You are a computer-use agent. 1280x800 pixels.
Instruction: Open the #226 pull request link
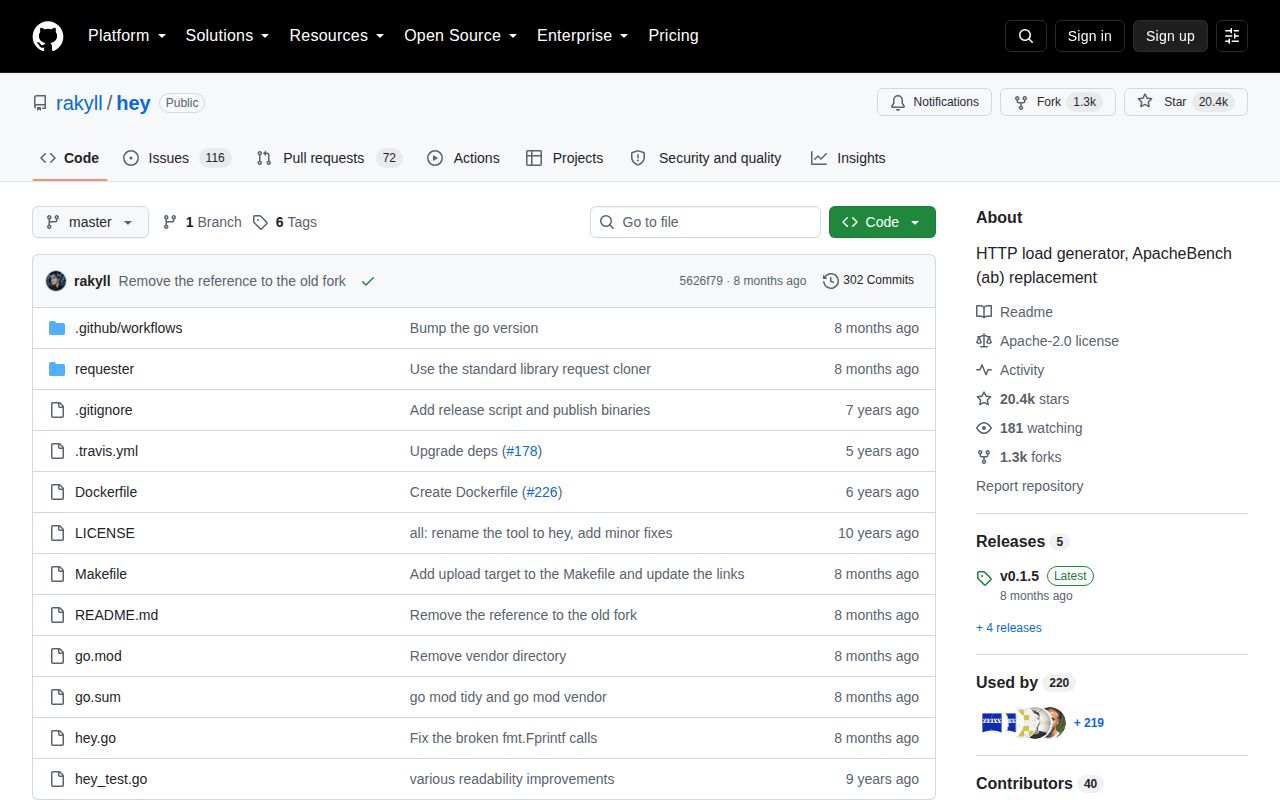(542, 492)
